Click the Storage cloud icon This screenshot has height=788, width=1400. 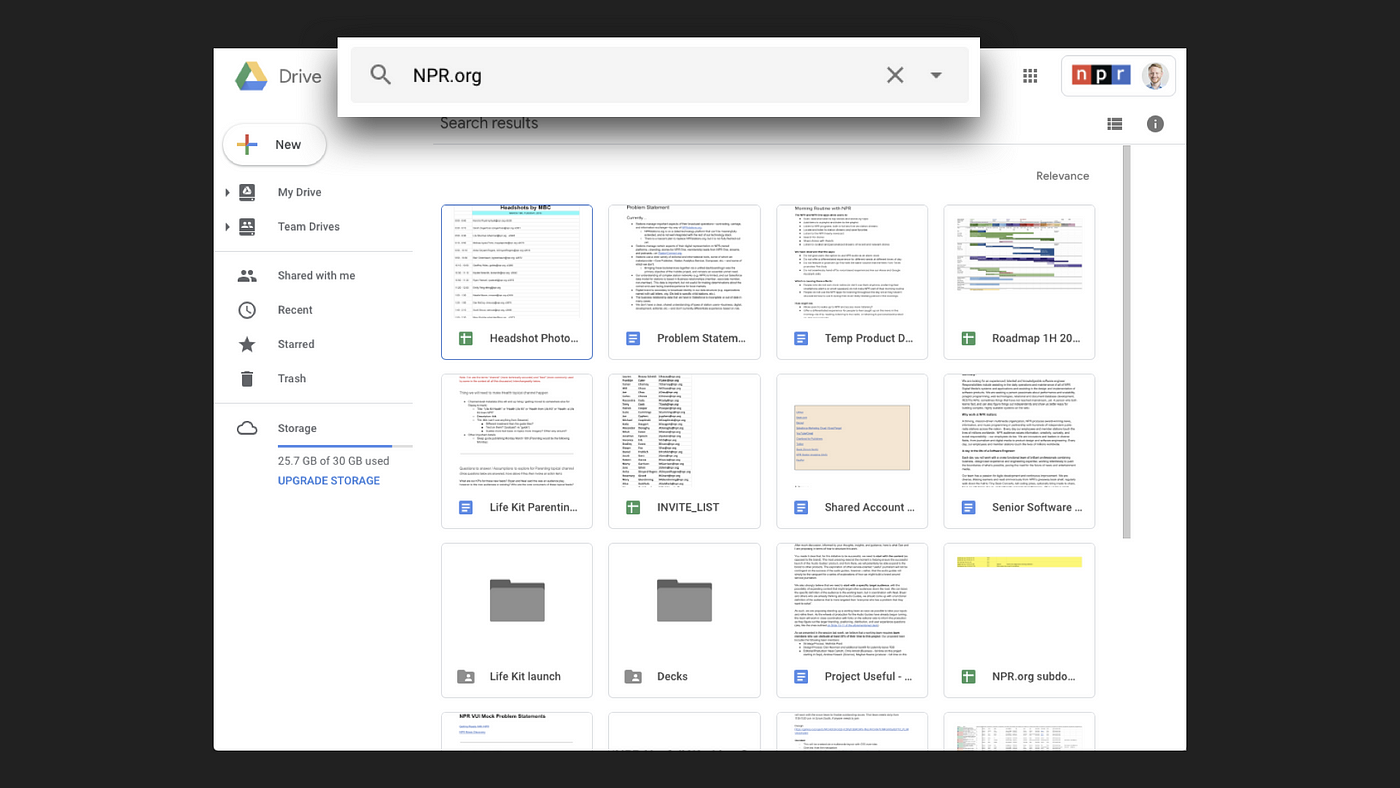click(247, 428)
